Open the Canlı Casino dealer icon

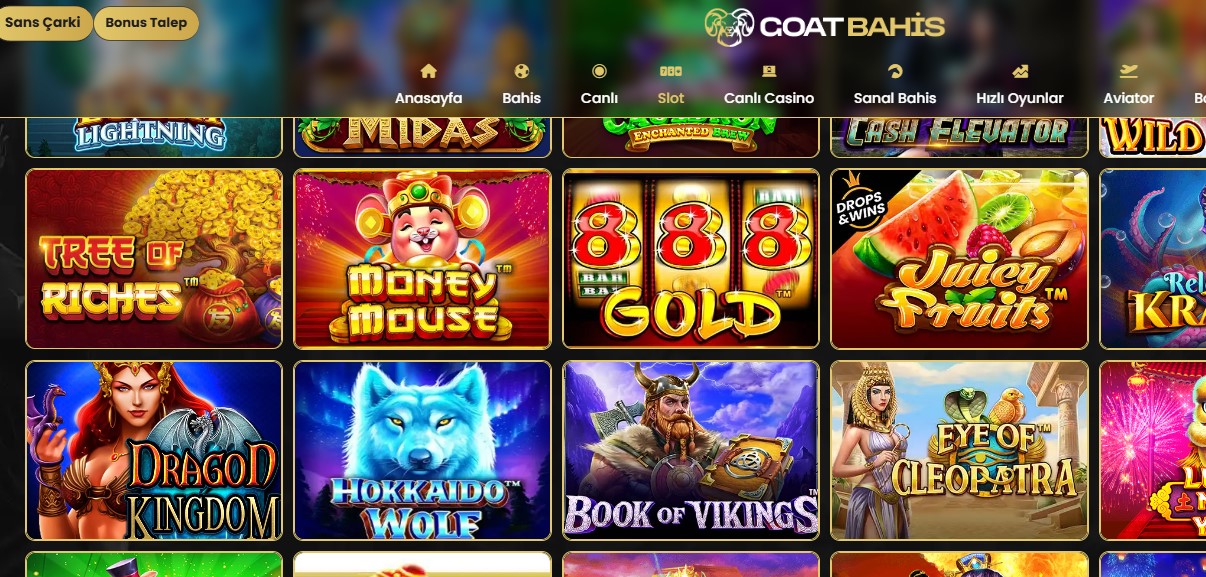(769, 71)
